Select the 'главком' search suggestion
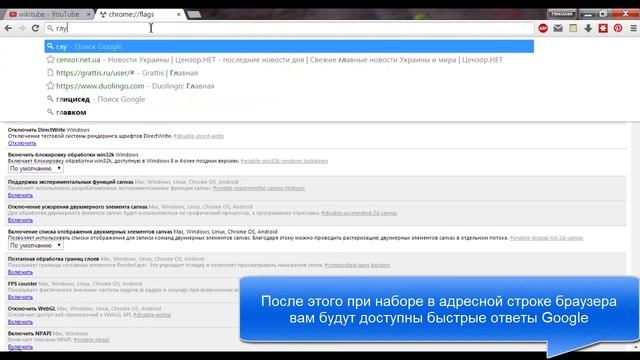Viewport: 640px width, 360px height. (289, 112)
